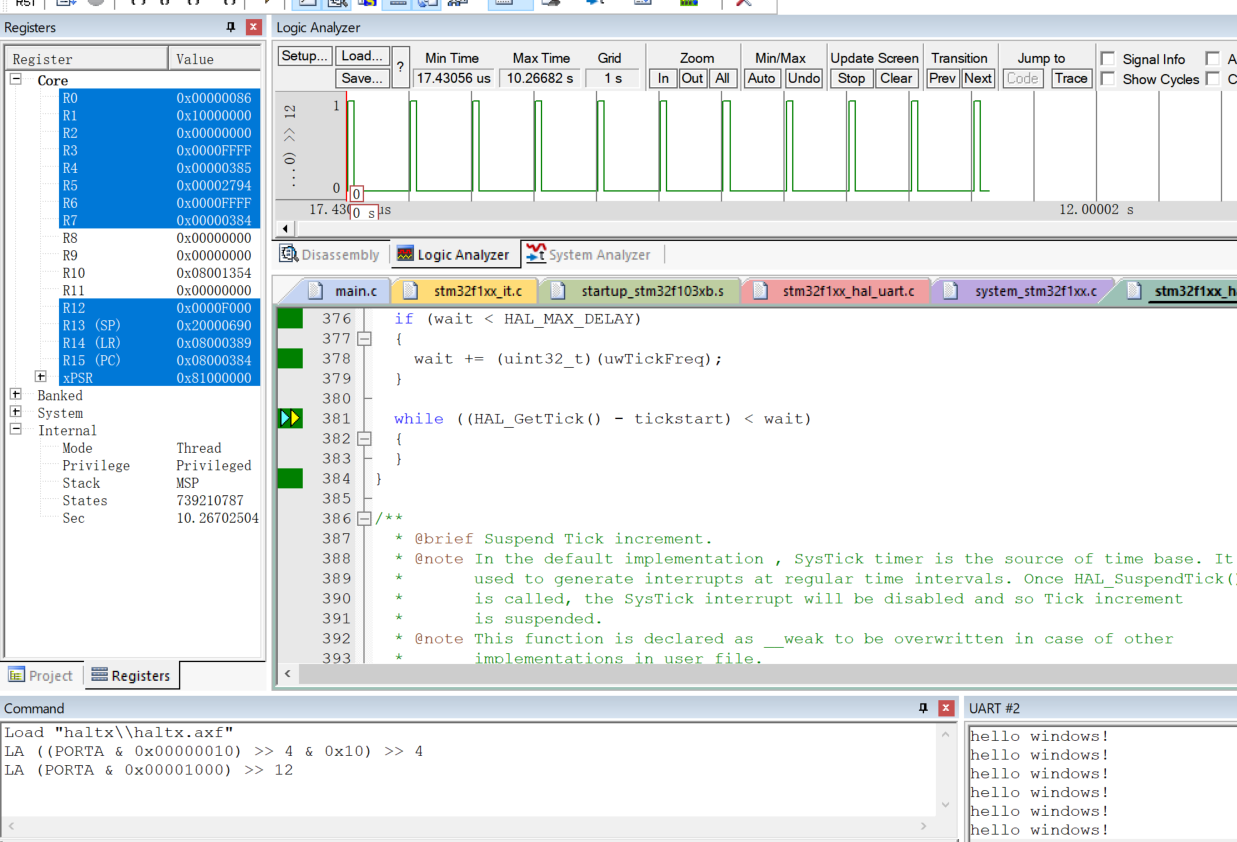Click the execution arrow marker at line 381
The height and width of the screenshot is (842, 1237).
[x=290, y=418]
